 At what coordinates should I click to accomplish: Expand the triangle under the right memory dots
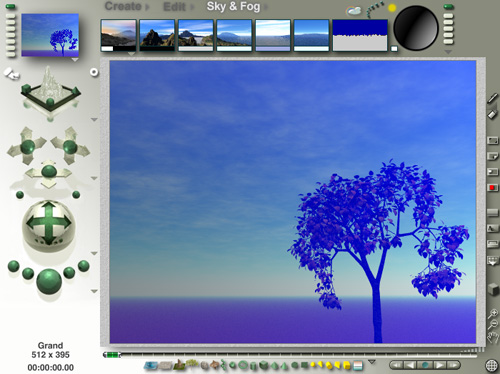448,52
